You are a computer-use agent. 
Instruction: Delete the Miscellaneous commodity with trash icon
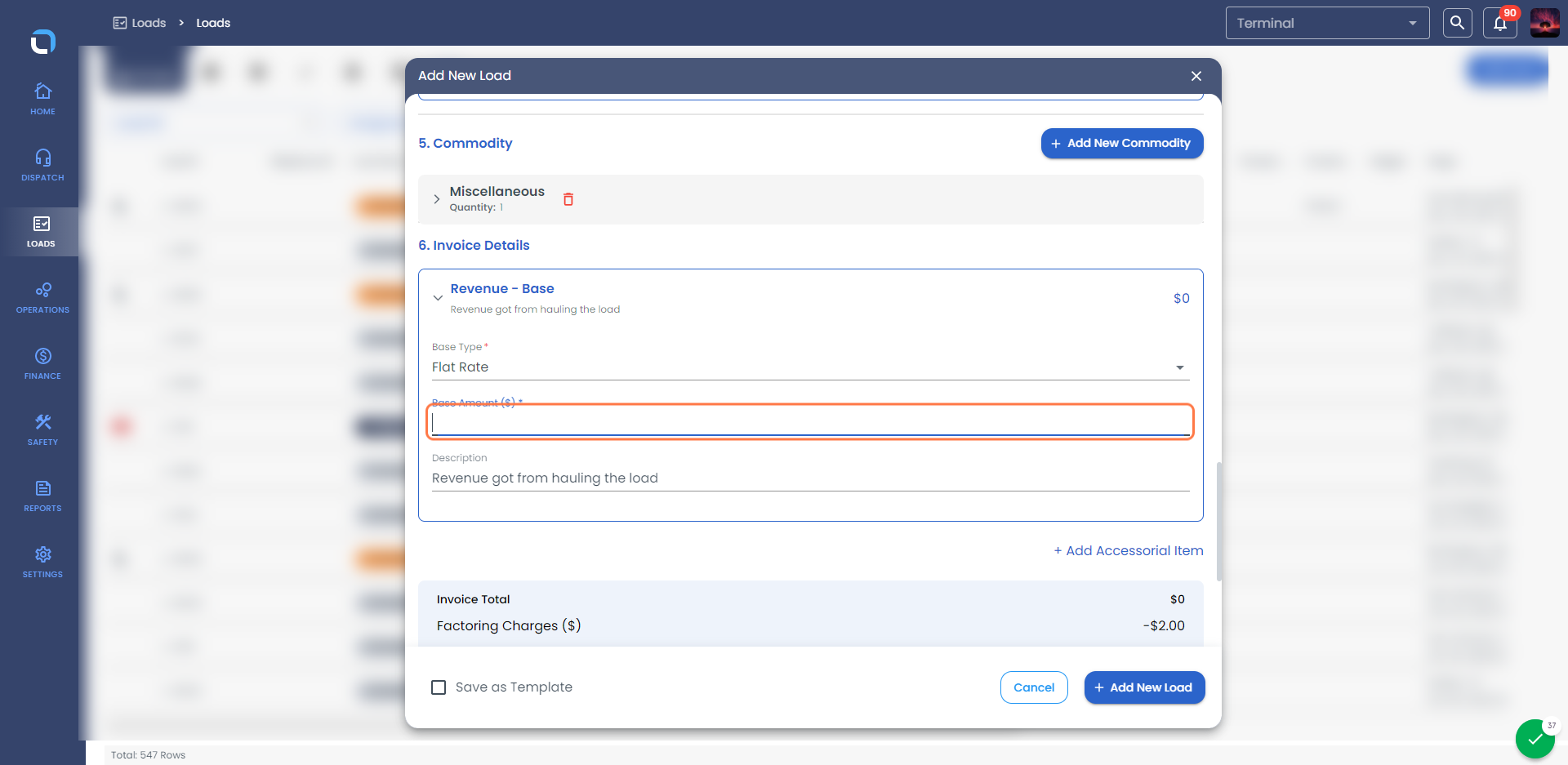point(568,198)
